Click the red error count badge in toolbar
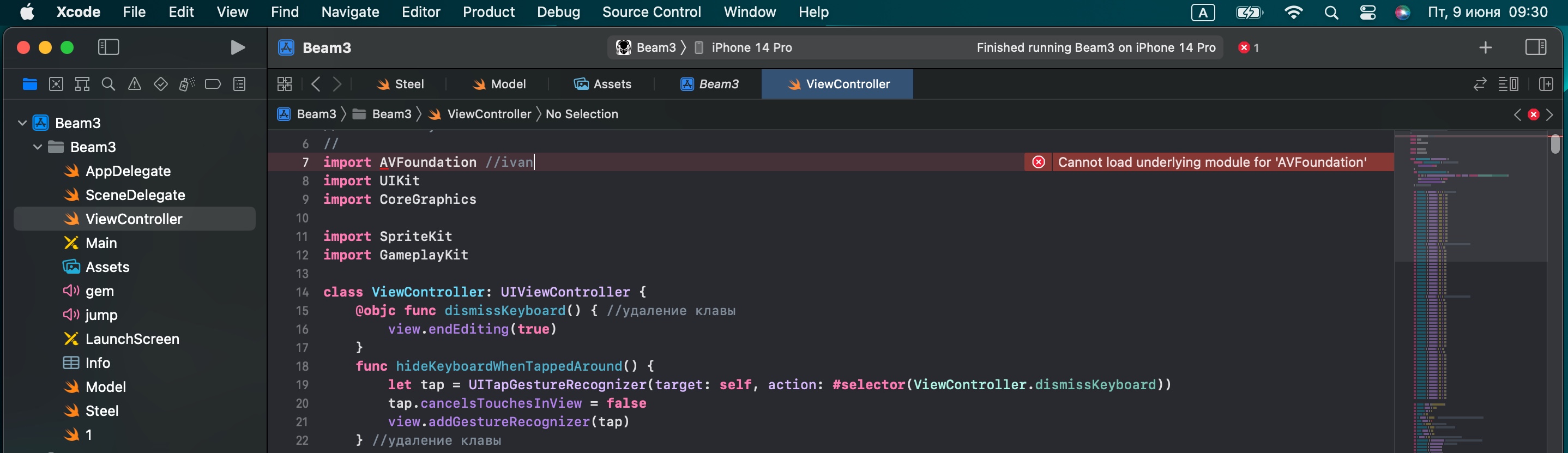1568x453 pixels. point(1249,47)
